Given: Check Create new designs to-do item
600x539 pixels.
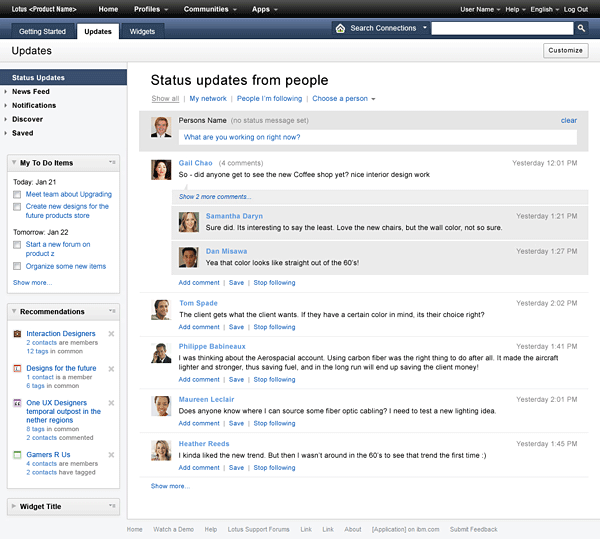Looking at the screenshot, I should [17, 207].
